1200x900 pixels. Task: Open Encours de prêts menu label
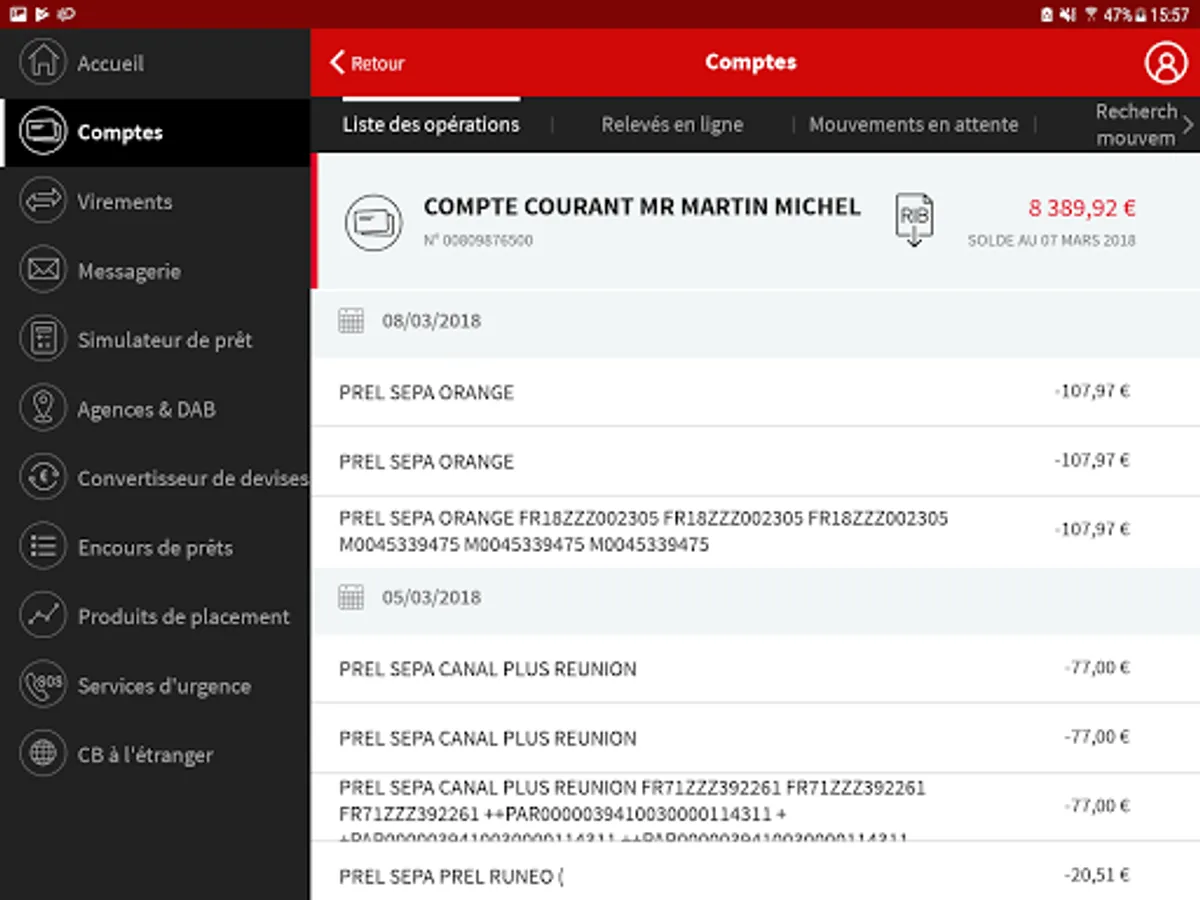tap(155, 547)
